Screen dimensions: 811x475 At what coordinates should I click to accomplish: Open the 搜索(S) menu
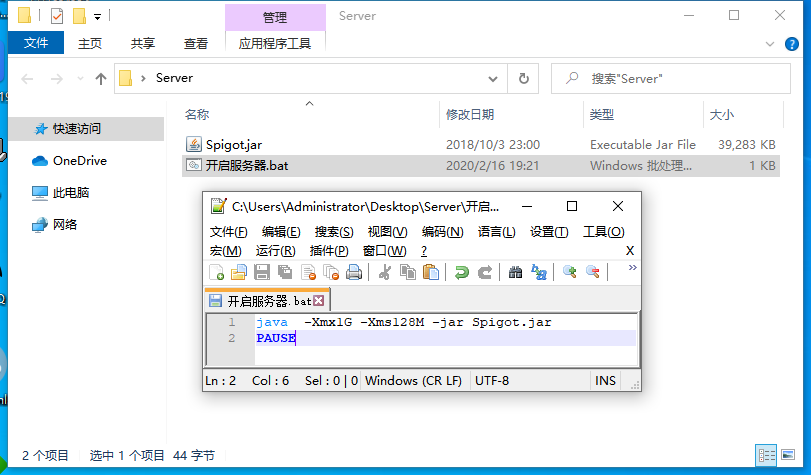334,232
